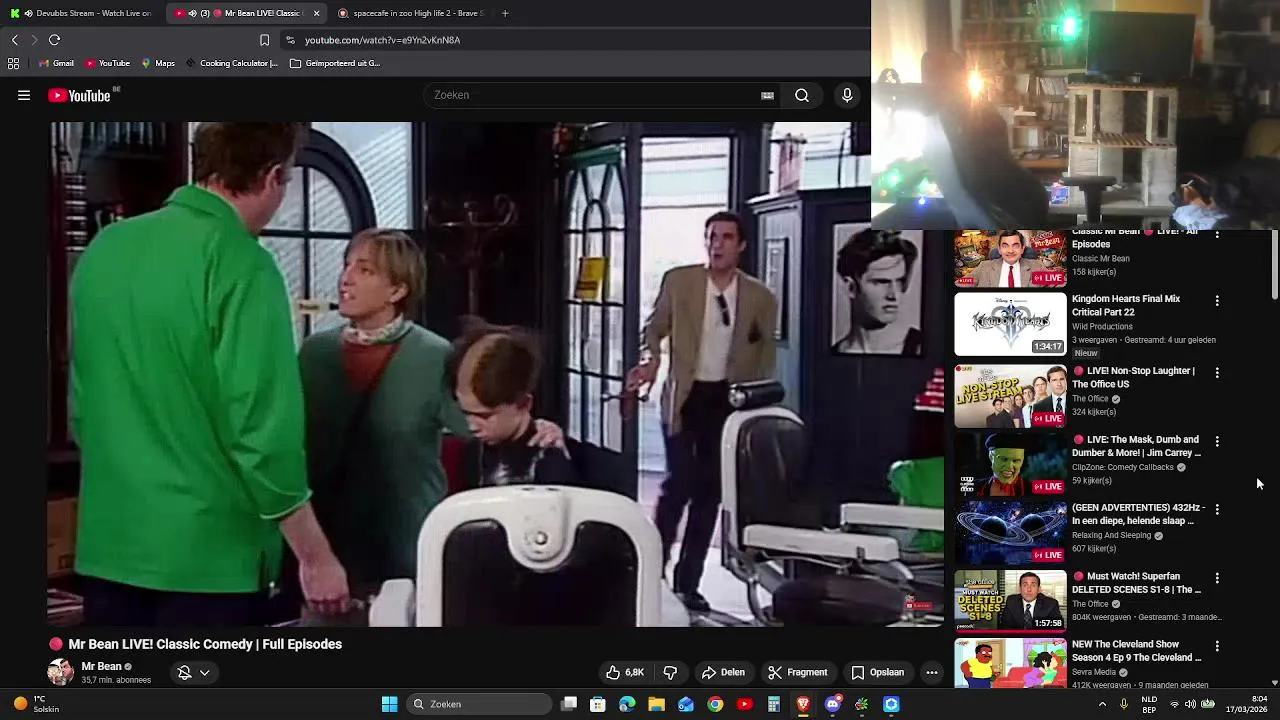Start voice search with microphone icon

(847, 96)
